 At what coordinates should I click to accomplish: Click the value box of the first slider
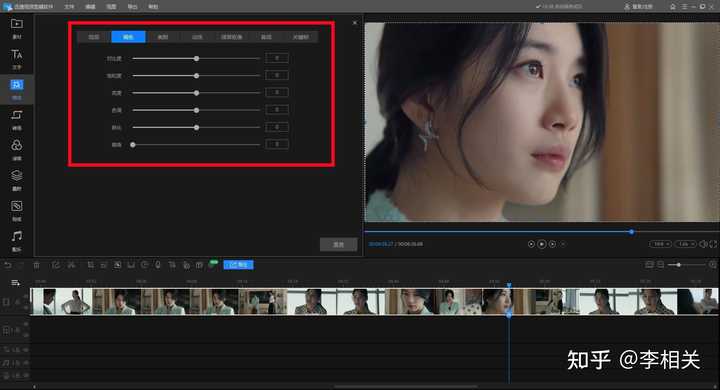pos(277,58)
